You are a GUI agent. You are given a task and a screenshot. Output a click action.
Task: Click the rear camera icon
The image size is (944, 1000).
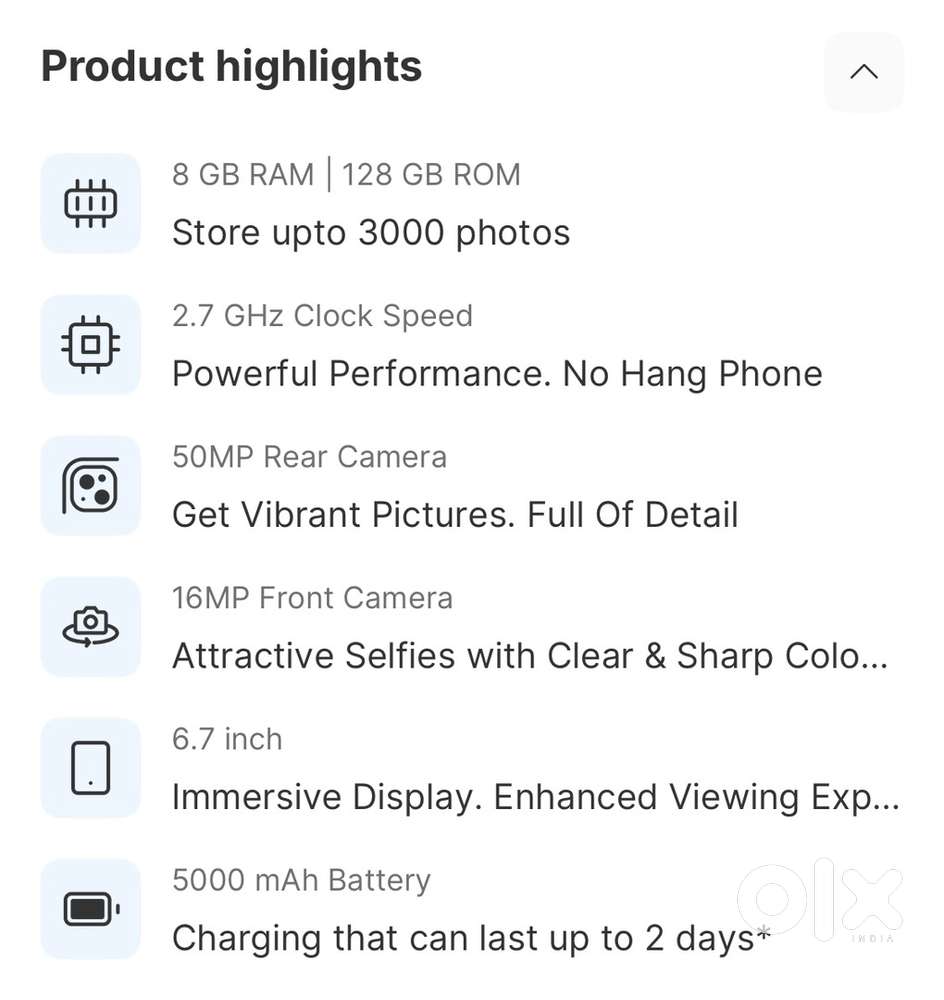tap(91, 486)
